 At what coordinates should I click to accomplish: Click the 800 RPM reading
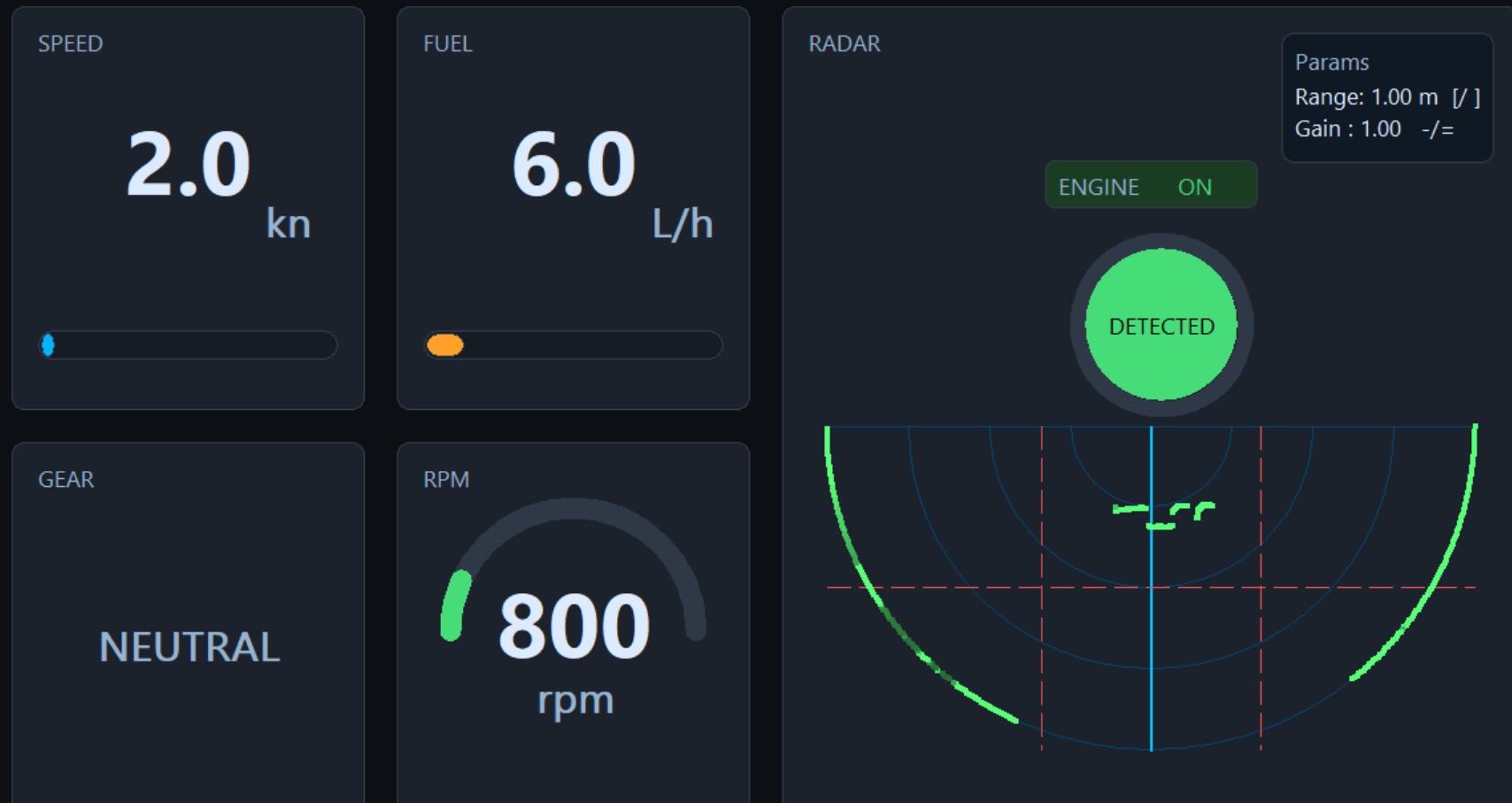tap(574, 627)
